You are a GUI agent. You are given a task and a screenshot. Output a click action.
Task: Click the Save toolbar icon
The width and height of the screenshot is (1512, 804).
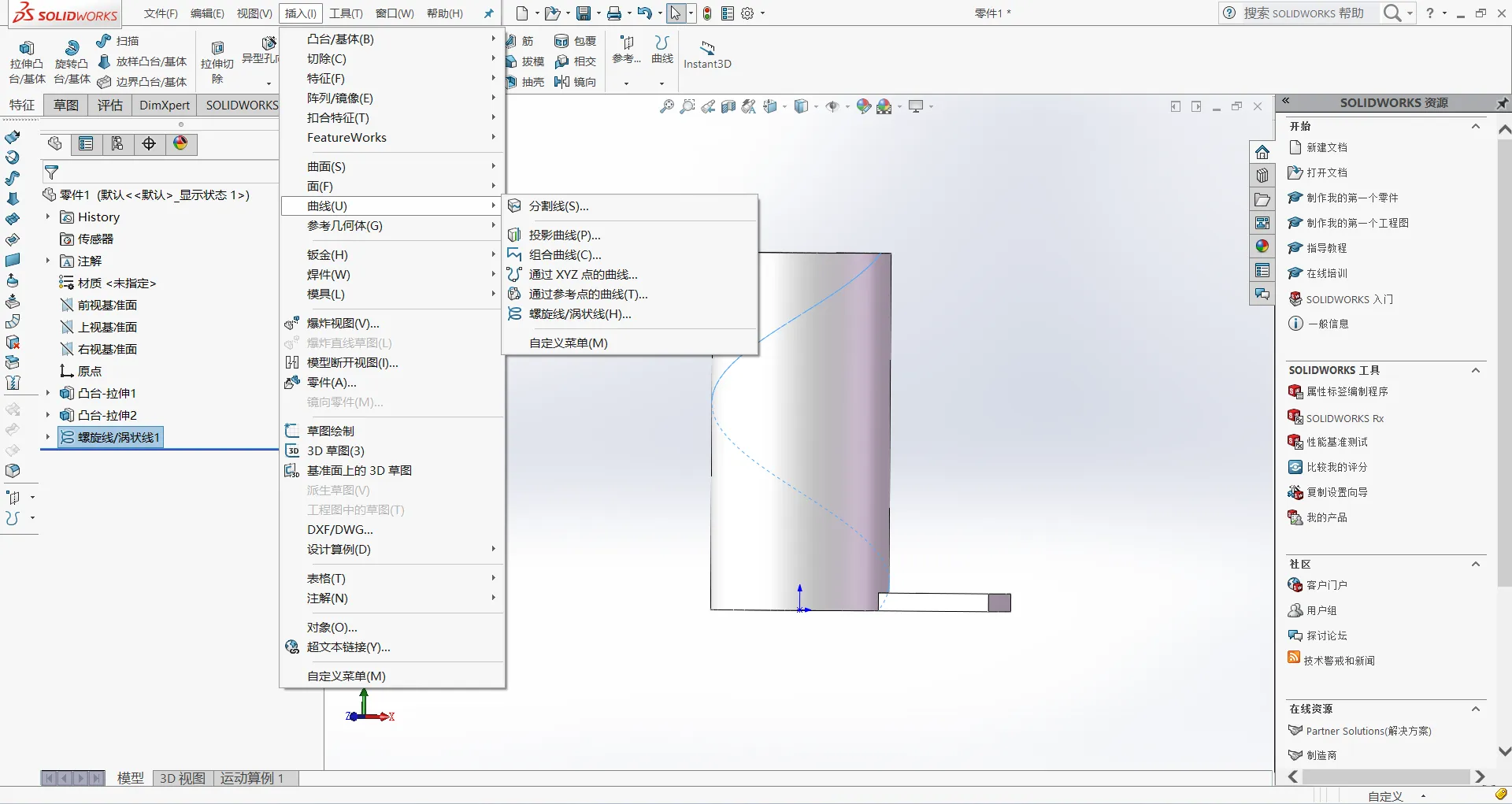click(x=584, y=13)
